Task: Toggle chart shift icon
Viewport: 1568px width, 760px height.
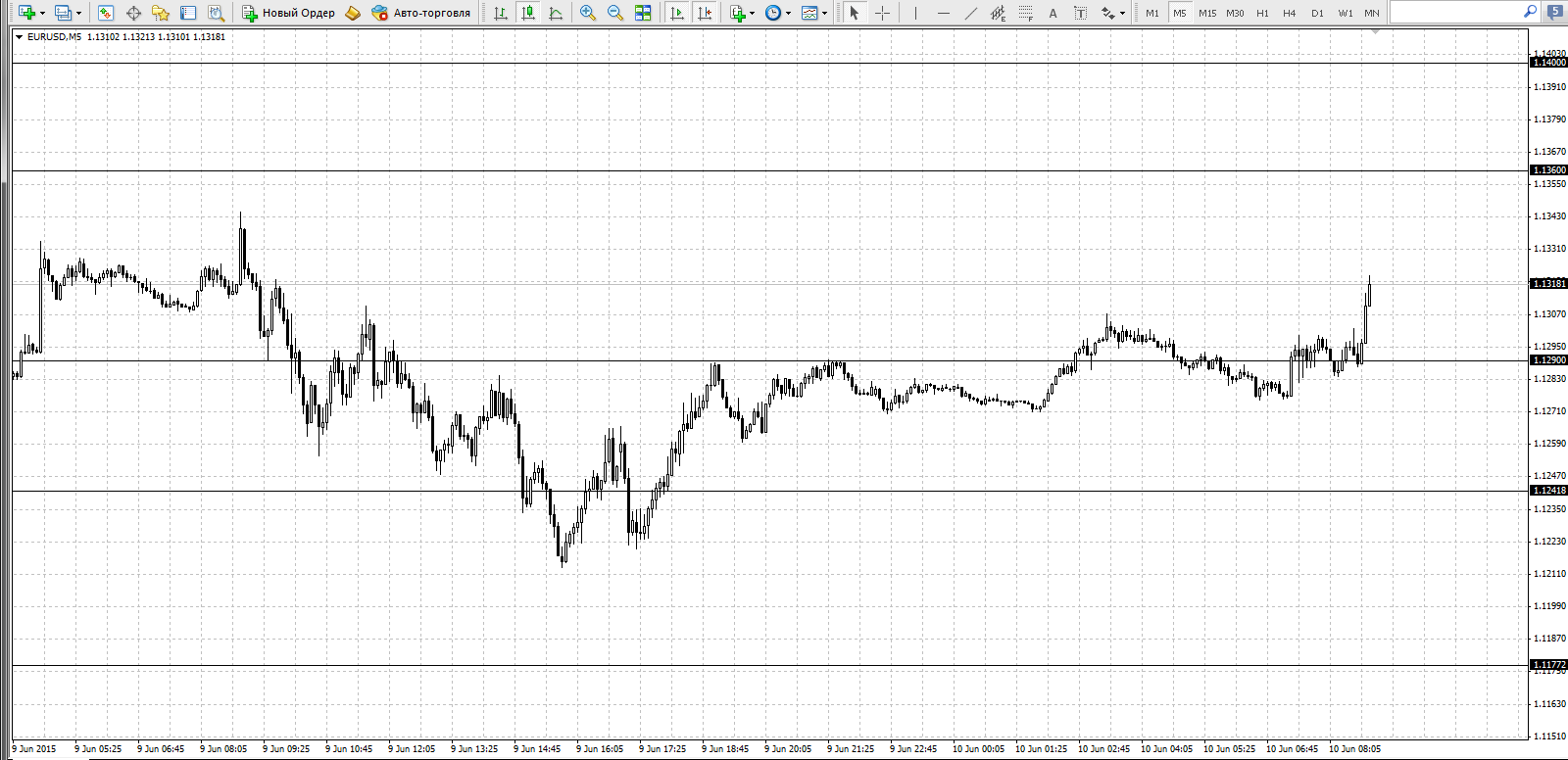Action: click(x=704, y=13)
